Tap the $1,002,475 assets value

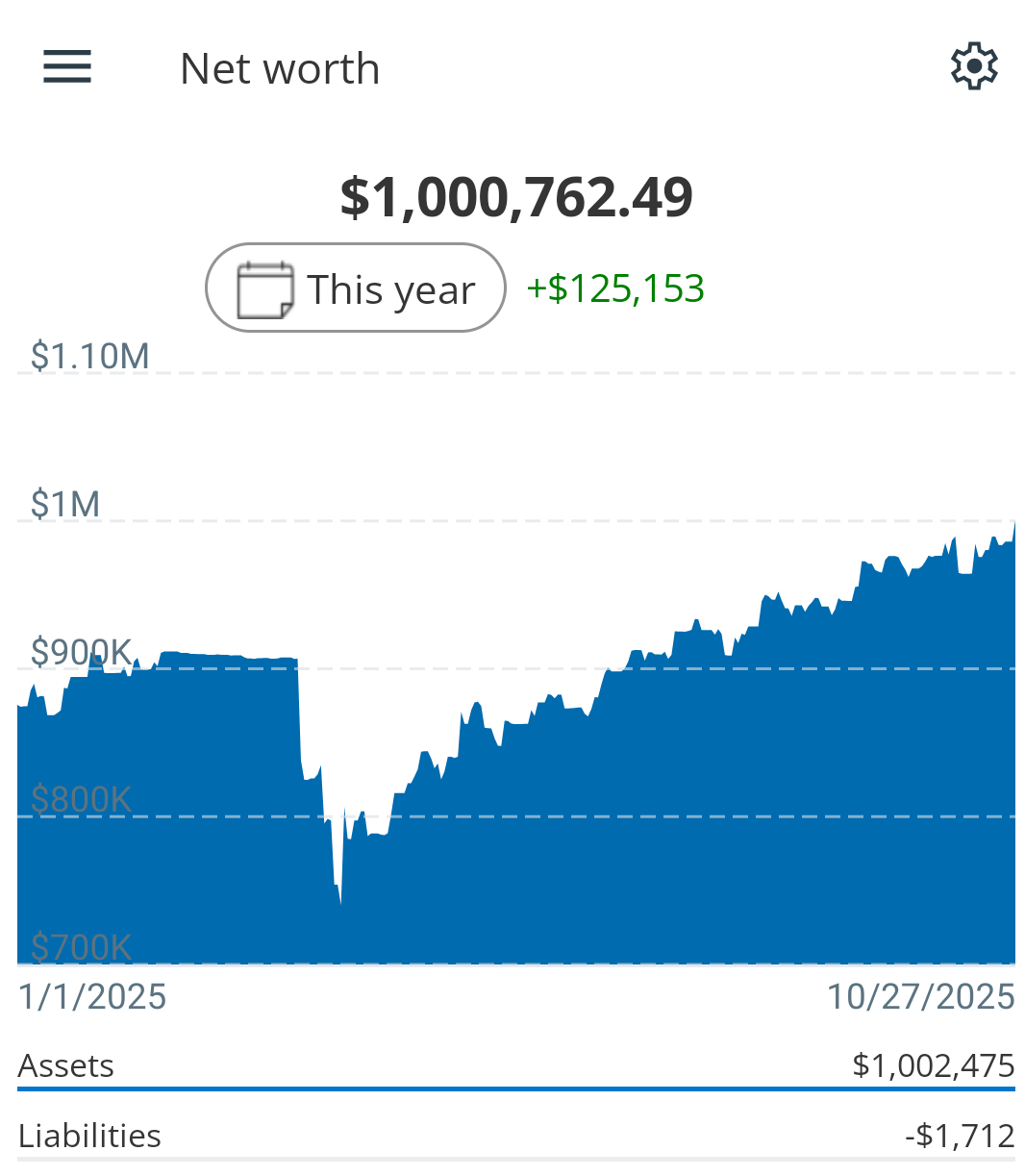(x=933, y=1065)
